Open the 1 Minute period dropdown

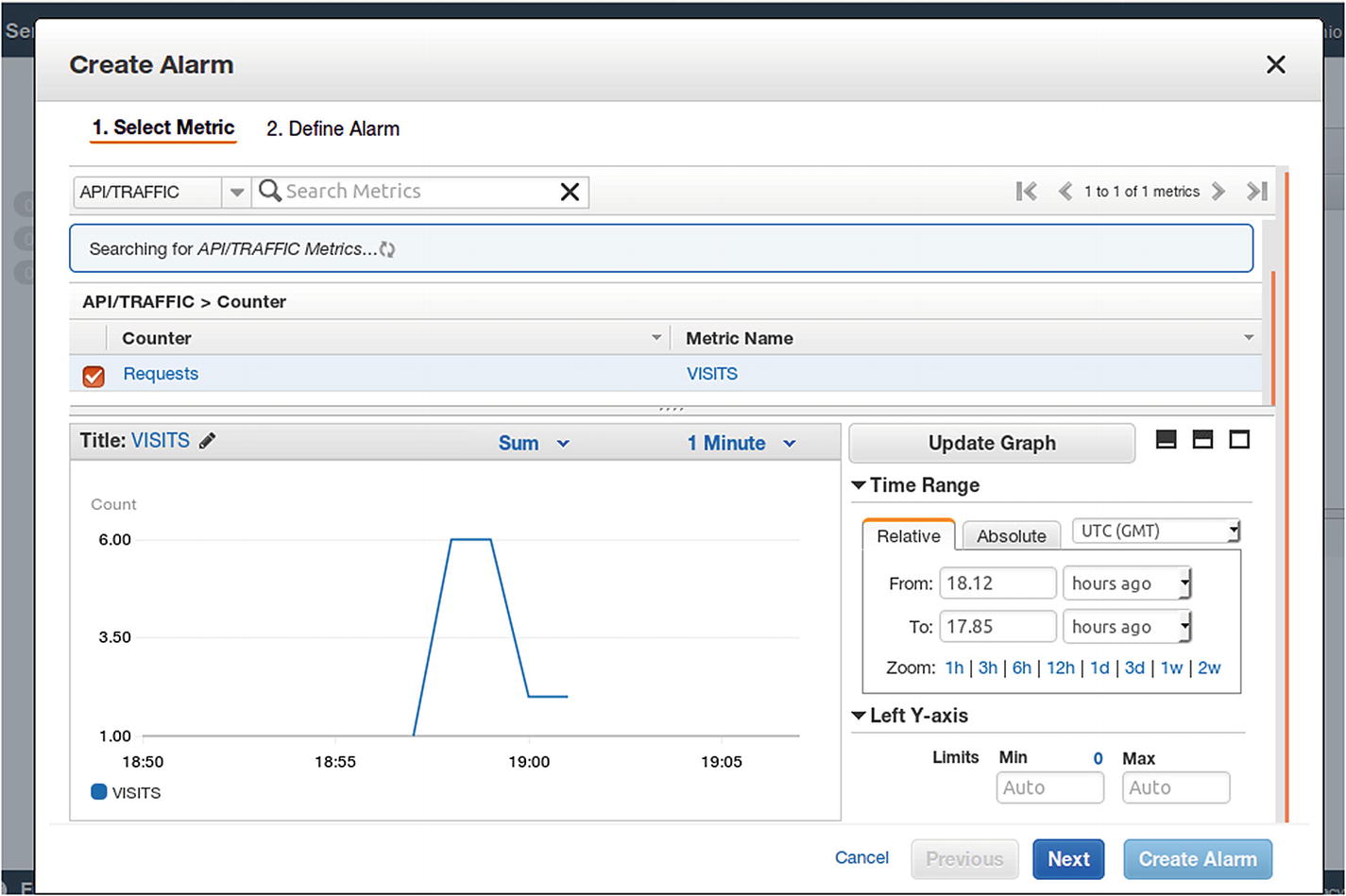click(x=741, y=443)
